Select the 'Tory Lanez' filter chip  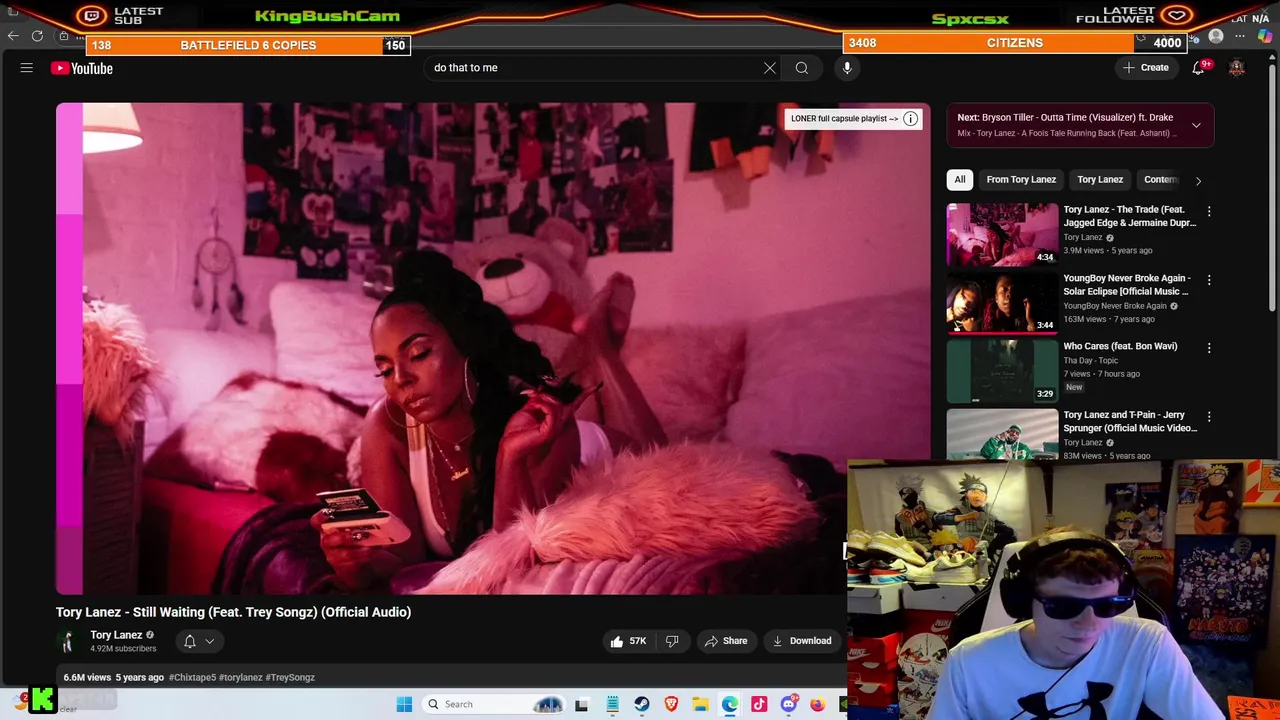1100,180
